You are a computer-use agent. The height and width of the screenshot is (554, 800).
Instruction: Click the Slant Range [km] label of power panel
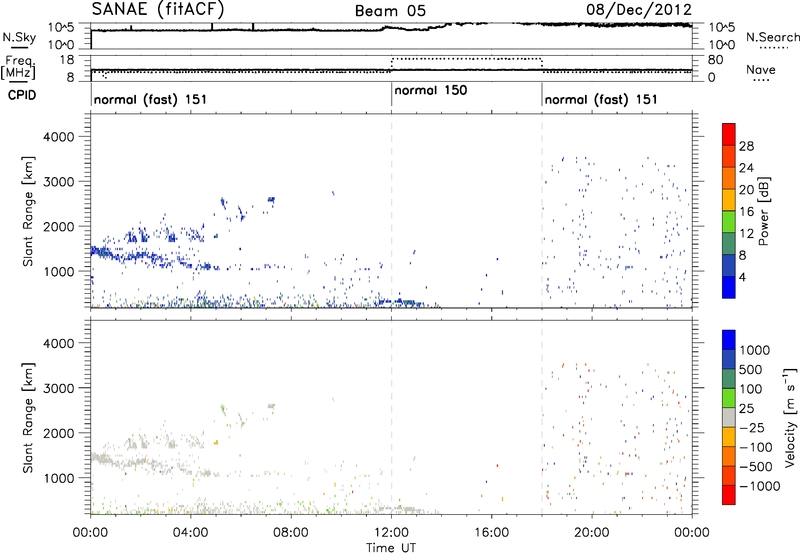pos(29,211)
